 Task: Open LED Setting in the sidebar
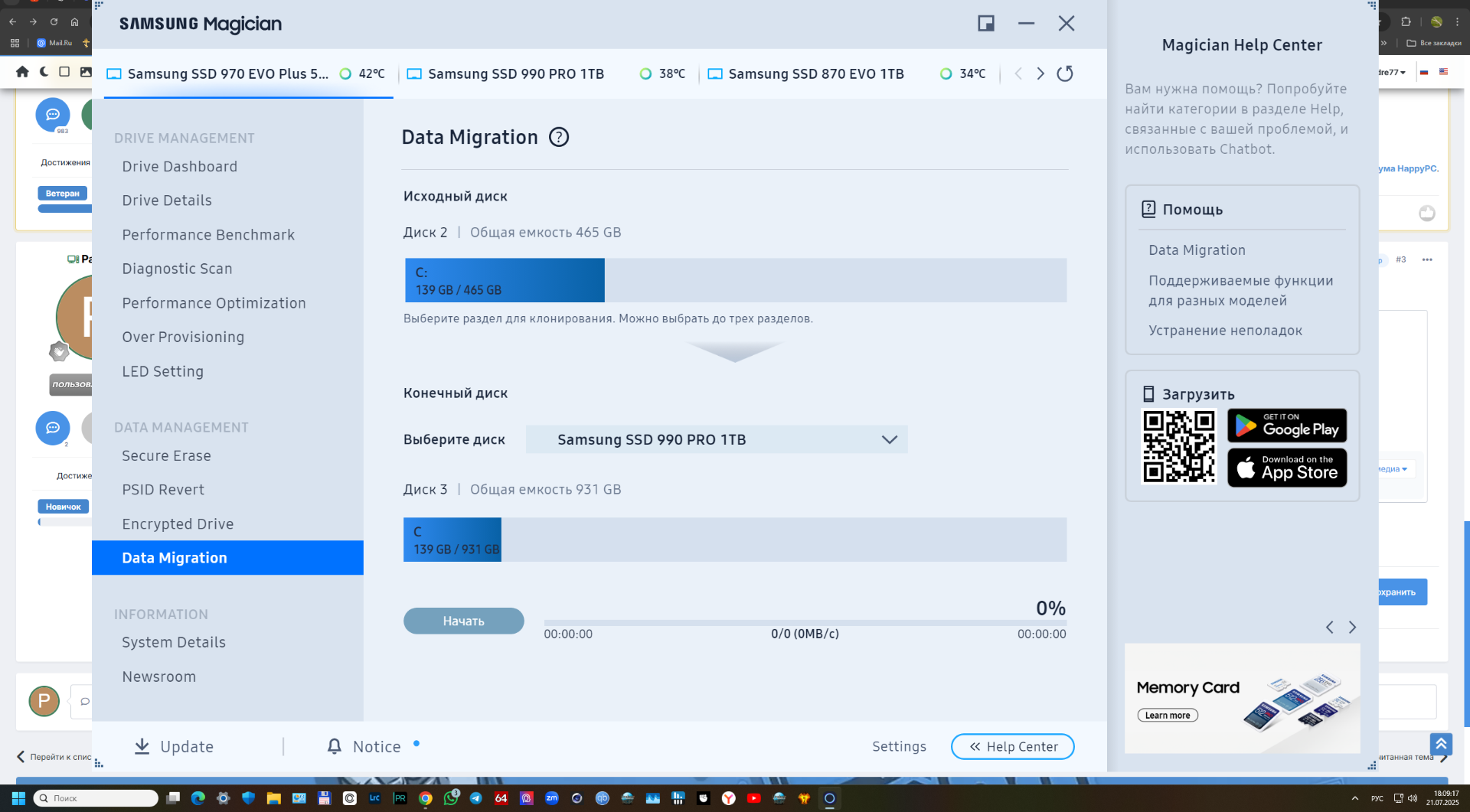point(162,371)
